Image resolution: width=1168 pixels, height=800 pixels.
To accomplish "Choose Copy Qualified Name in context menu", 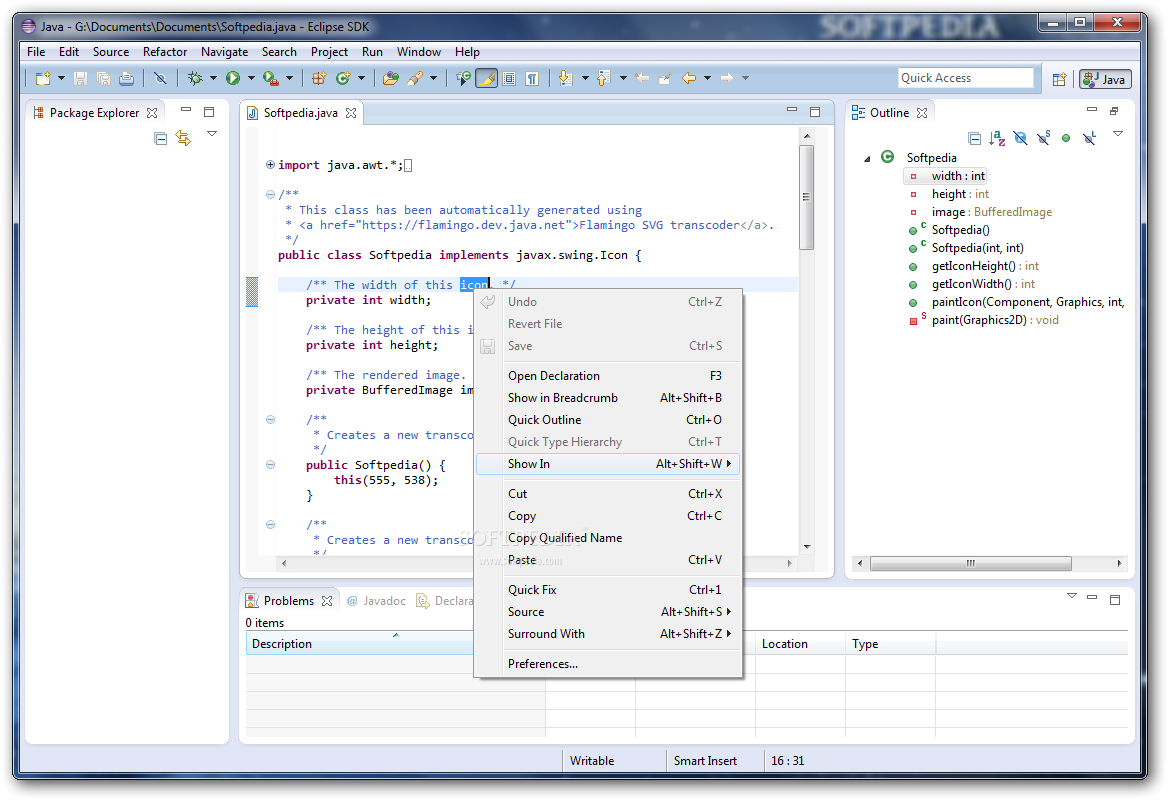I will pos(609,538).
